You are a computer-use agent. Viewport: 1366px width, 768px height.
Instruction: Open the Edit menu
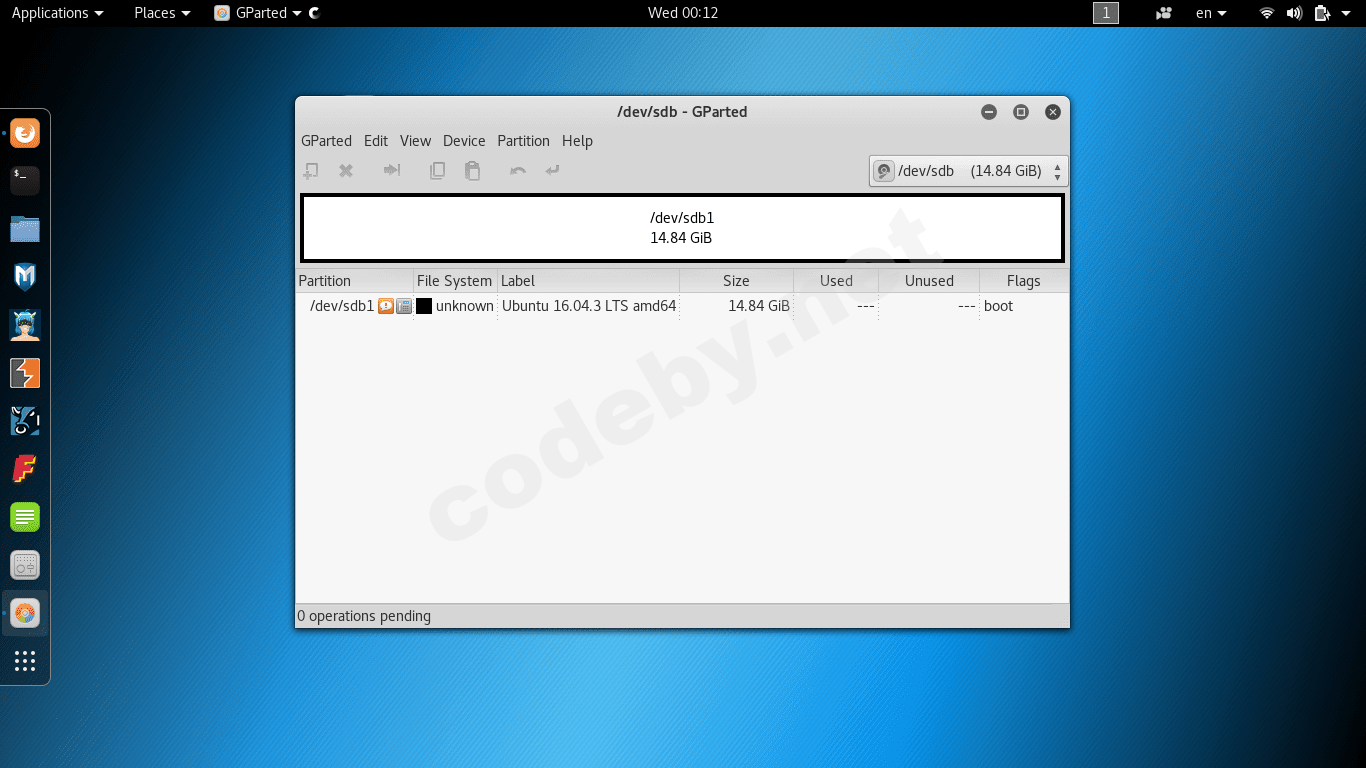(x=376, y=141)
